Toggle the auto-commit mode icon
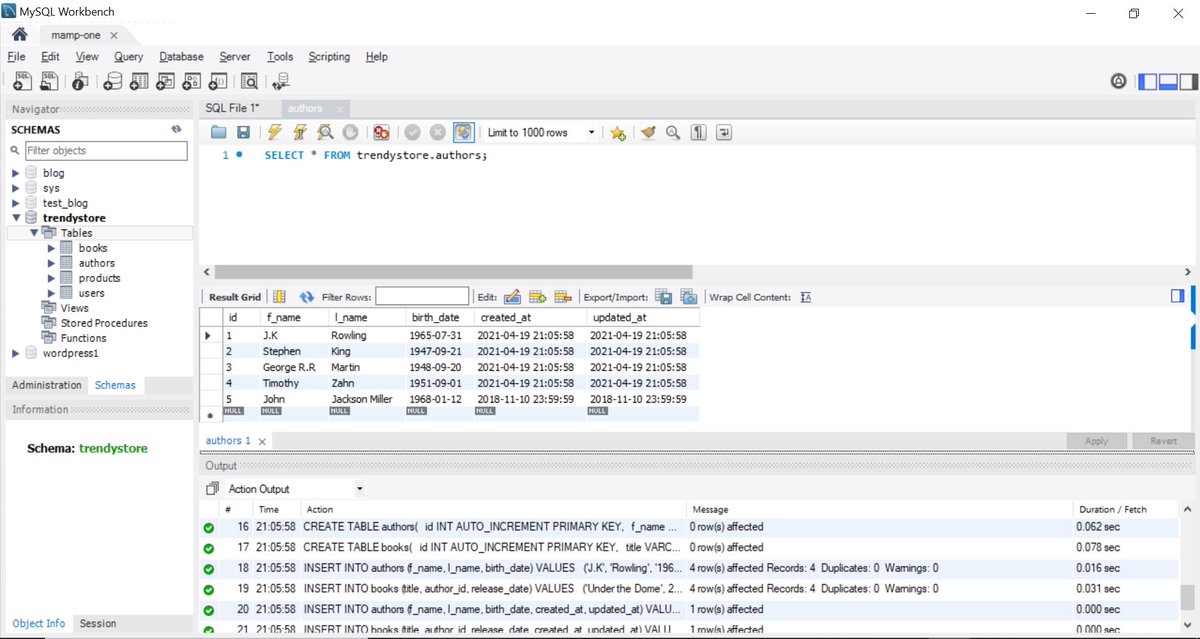1200x639 pixels. click(x=463, y=132)
